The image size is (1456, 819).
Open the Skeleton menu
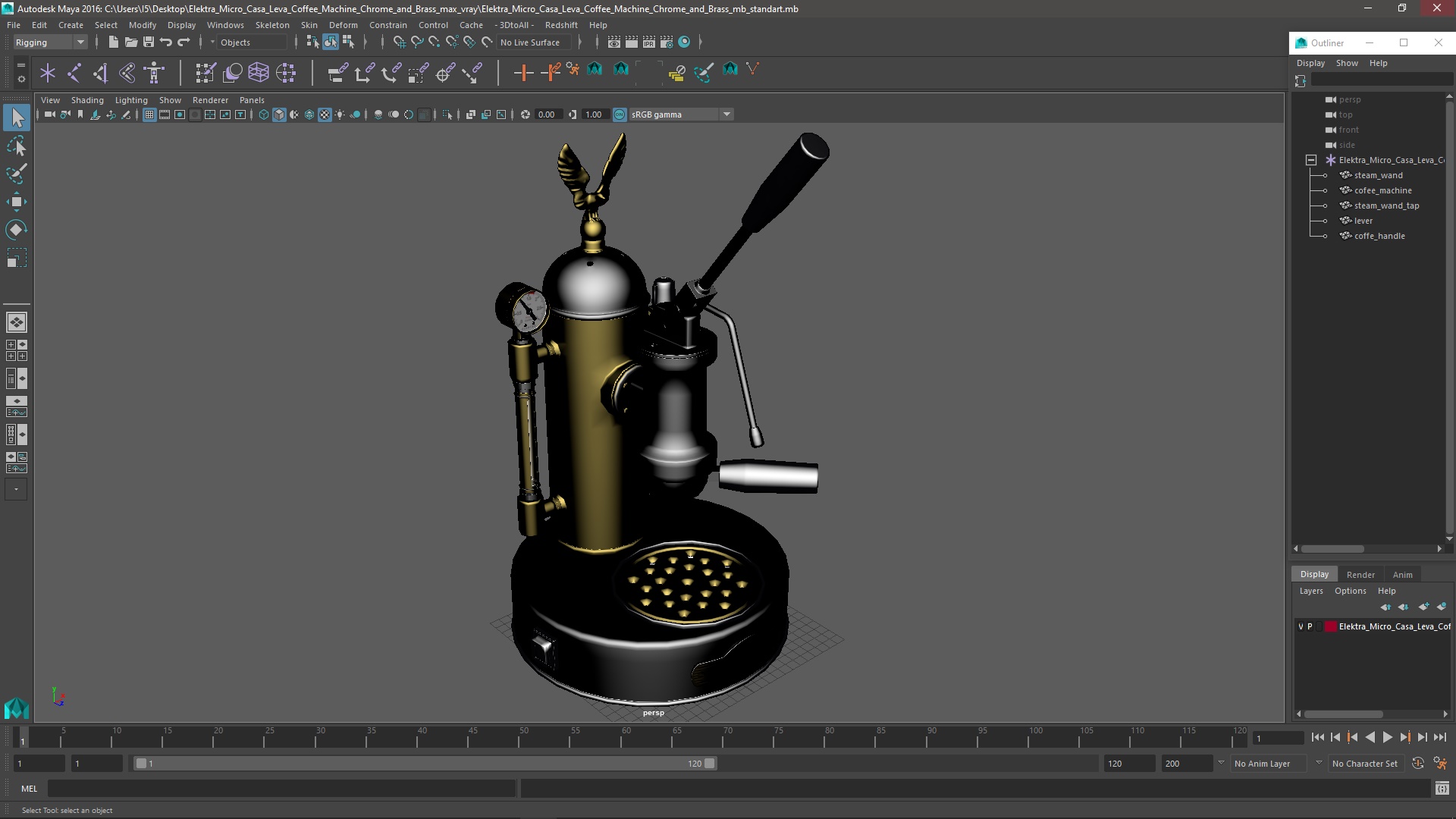click(x=271, y=25)
